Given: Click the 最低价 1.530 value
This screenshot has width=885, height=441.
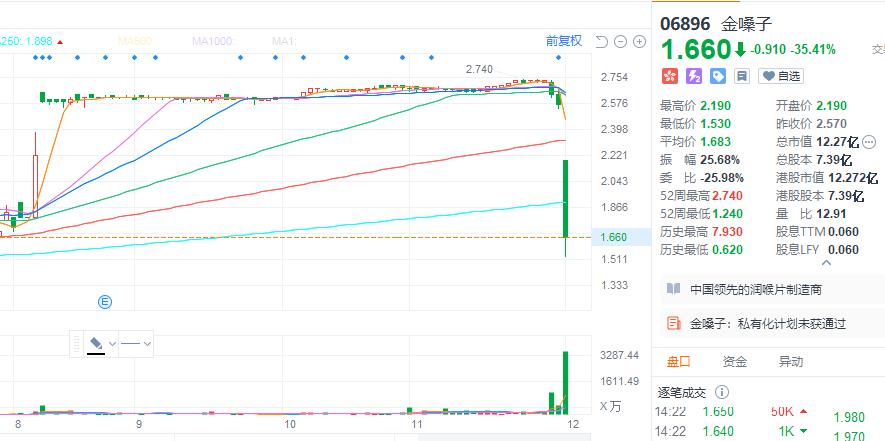Looking at the screenshot, I should click(x=716, y=124).
